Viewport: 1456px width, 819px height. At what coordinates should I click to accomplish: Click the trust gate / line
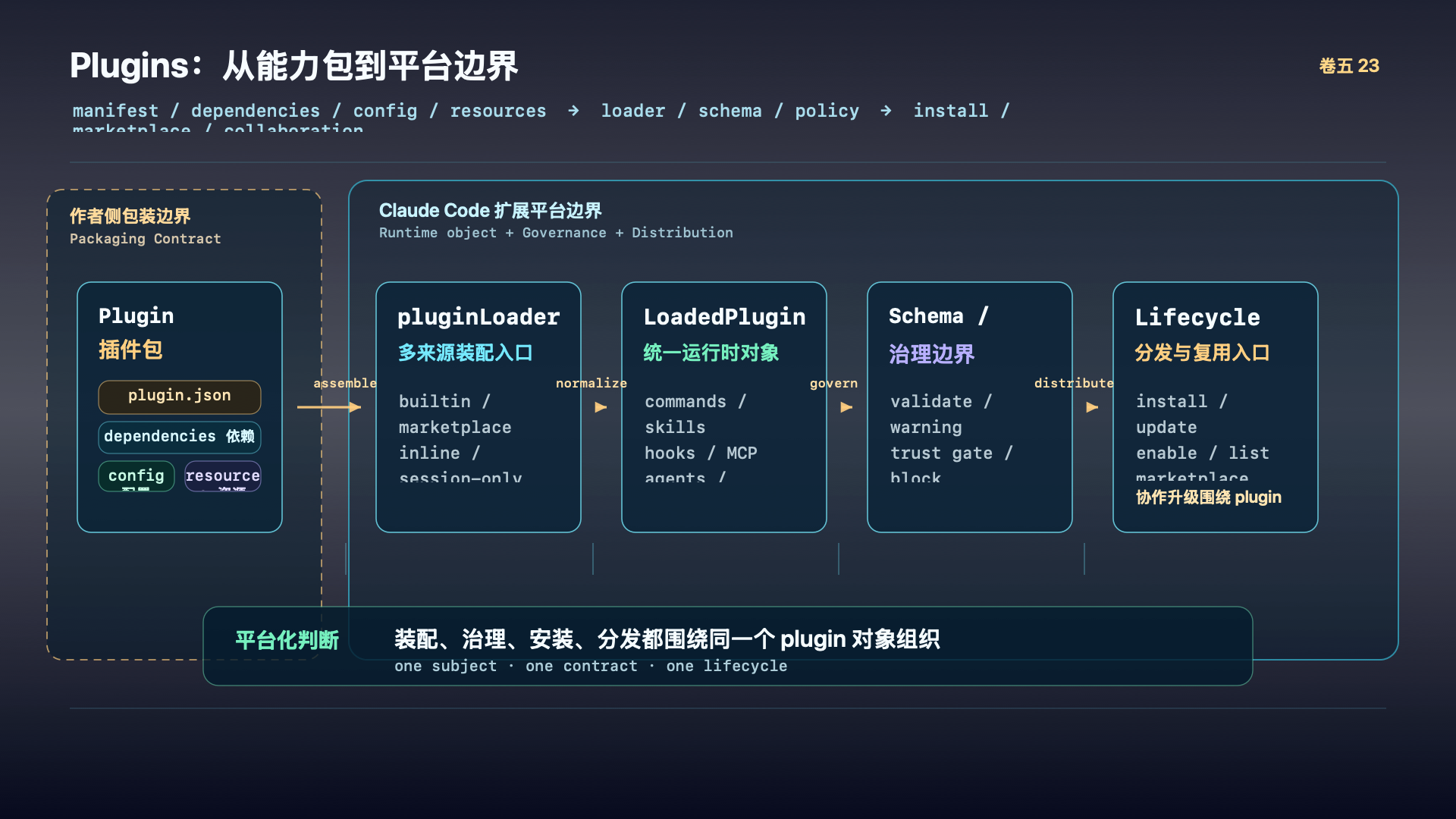(952, 453)
